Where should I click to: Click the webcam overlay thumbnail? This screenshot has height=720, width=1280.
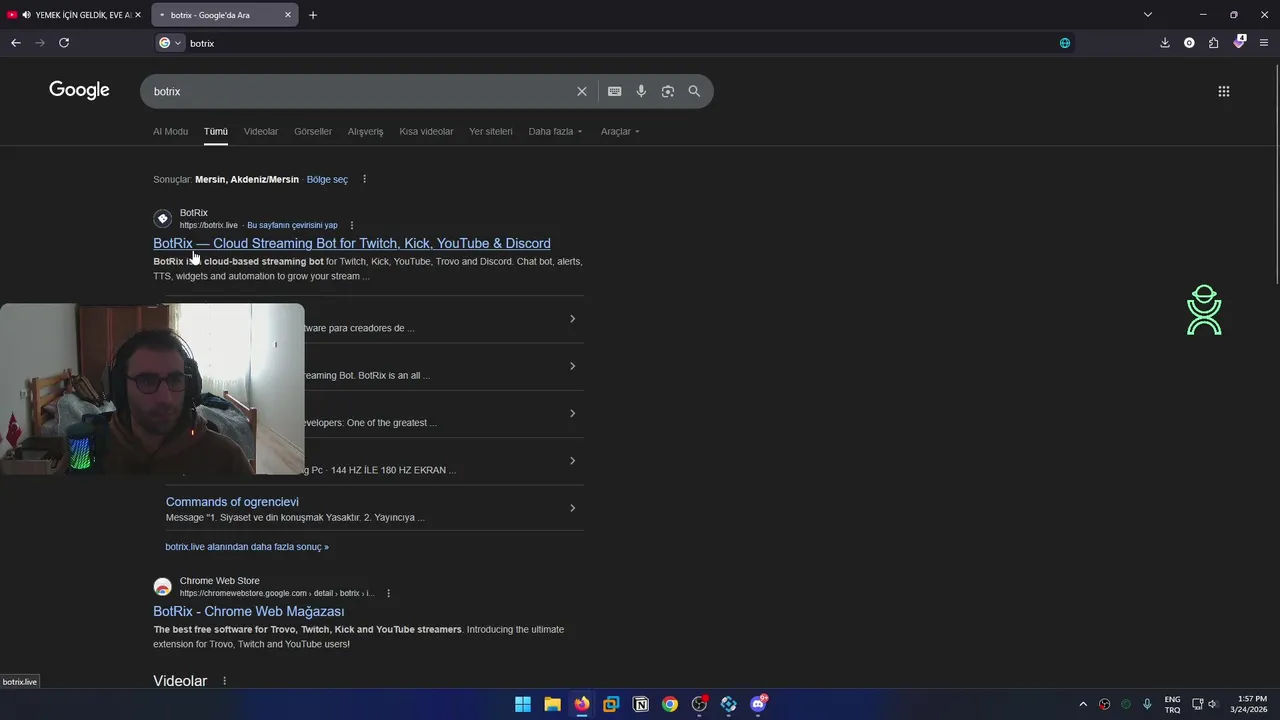coord(152,389)
